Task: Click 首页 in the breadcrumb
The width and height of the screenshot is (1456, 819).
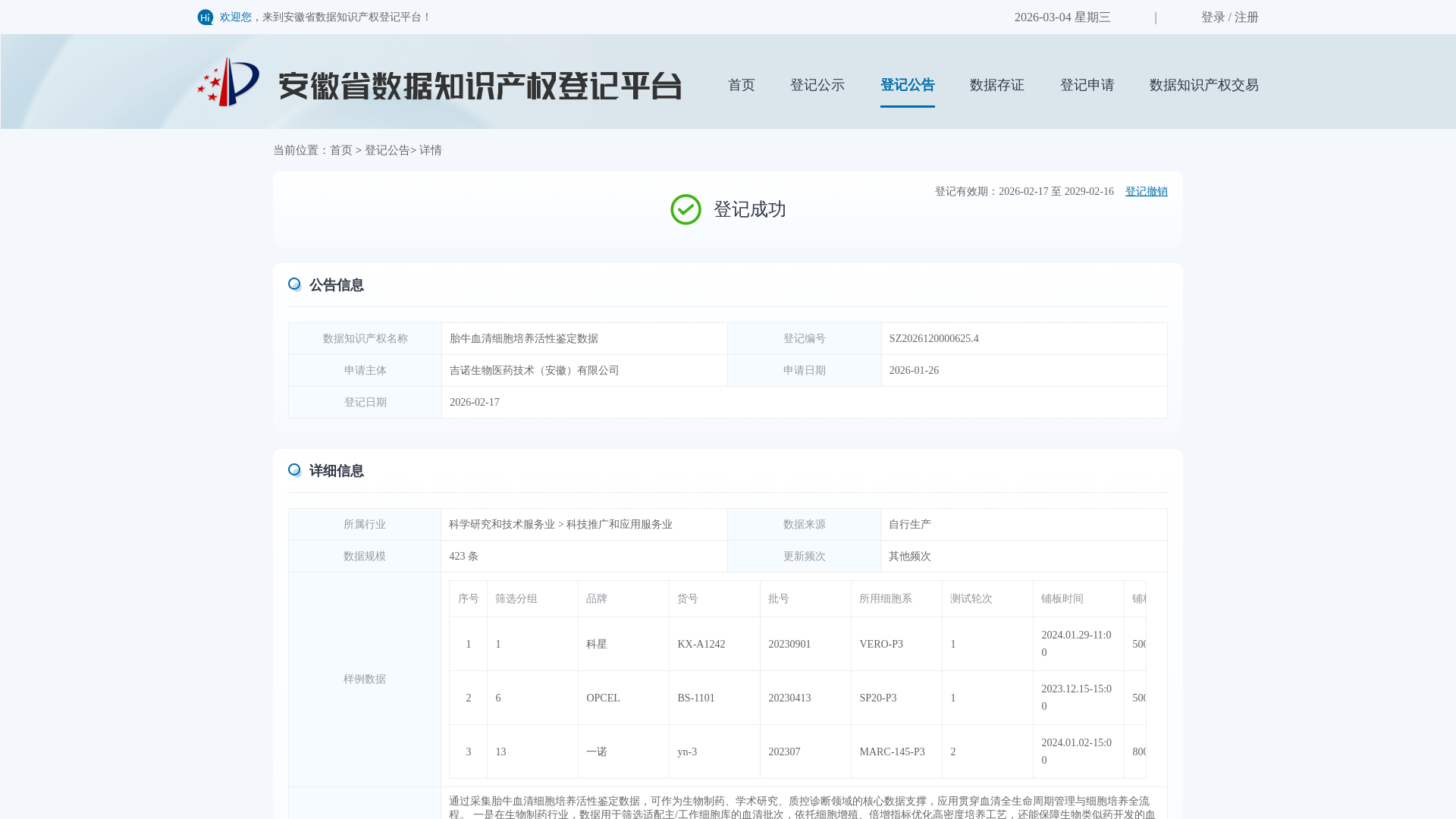Action: point(340,150)
